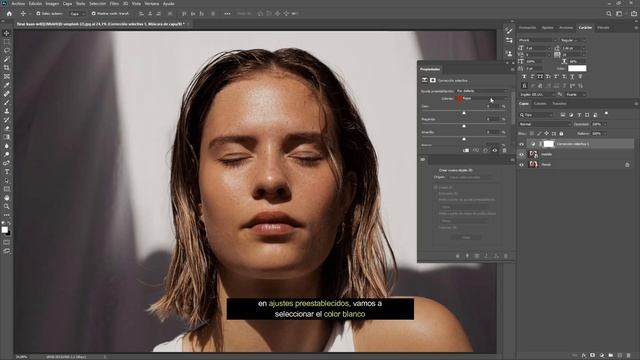The image size is (640, 360).
Task: Switch to the Canales tab
Action: click(540, 104)
